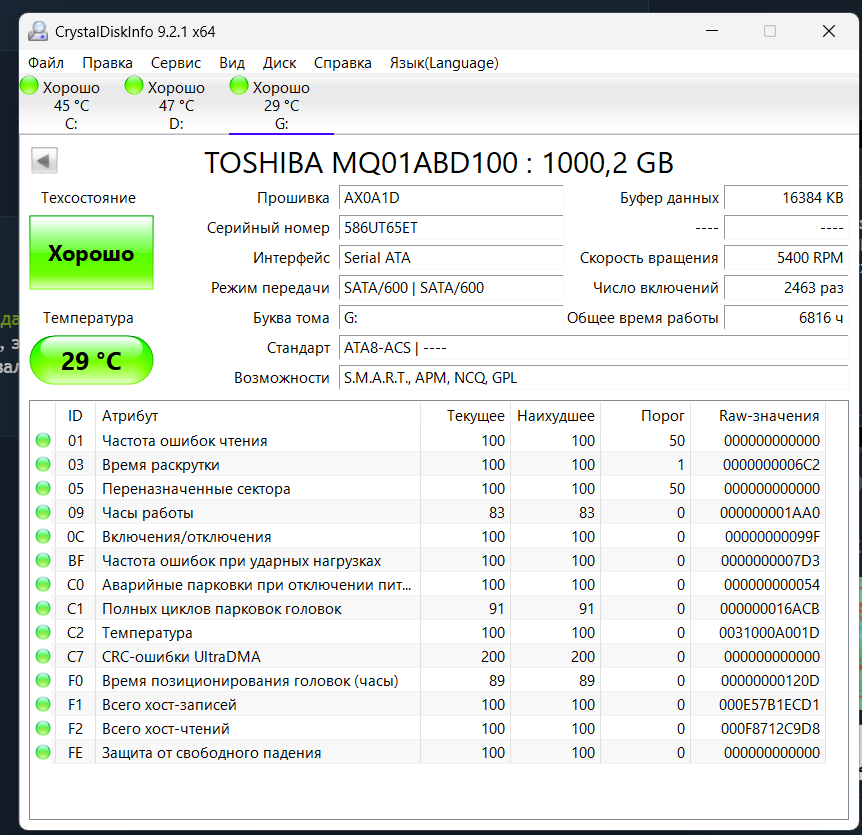The image size is (862, 835).
Task: Click the Порог column header
Action: pos(645,416)
